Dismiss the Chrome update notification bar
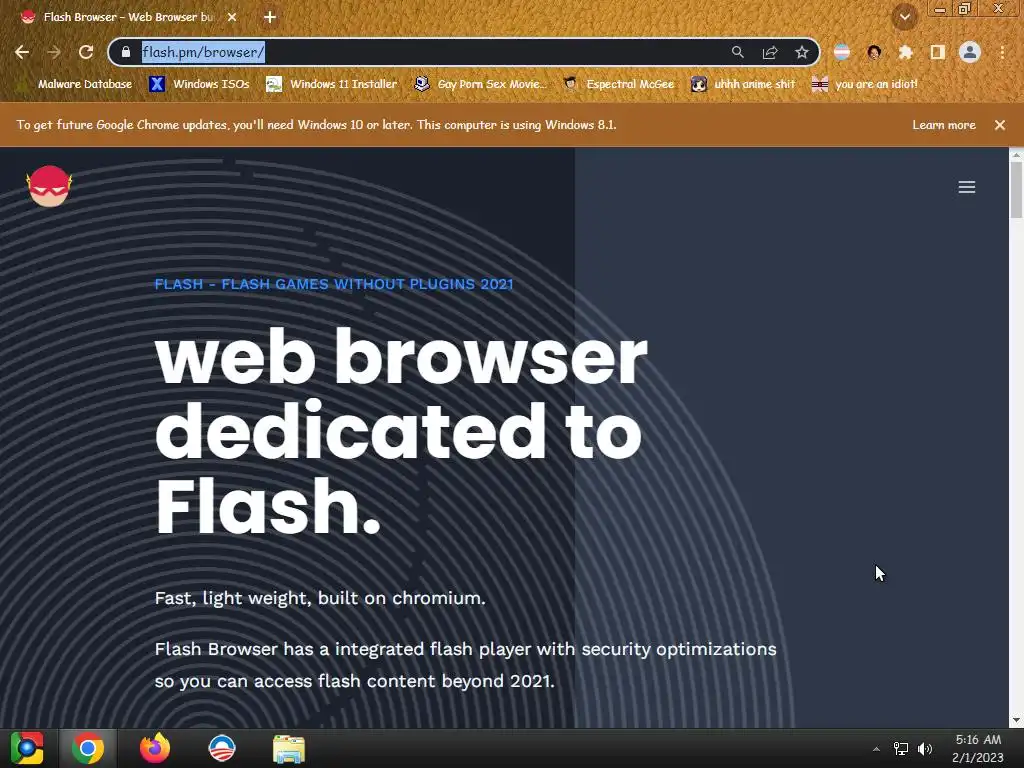This screenshot has width=1024, height=768. 1000,125
